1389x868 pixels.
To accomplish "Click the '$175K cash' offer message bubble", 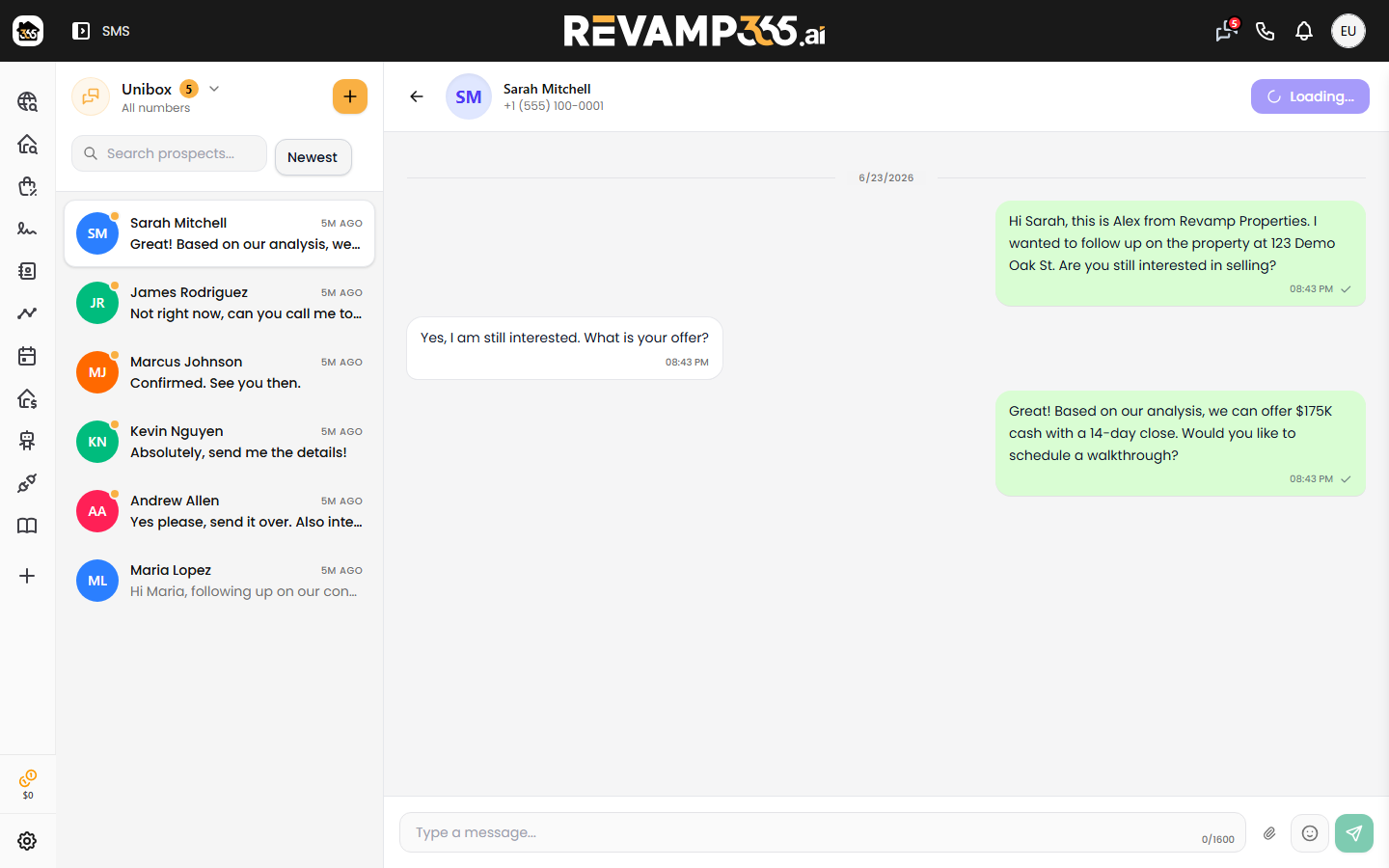I will (x=1181, y=444).
